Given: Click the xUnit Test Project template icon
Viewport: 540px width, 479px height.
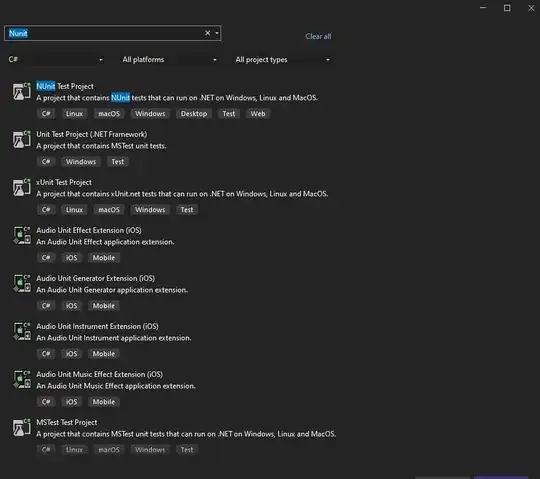Looking at the screenshot, I should point(22,188).
